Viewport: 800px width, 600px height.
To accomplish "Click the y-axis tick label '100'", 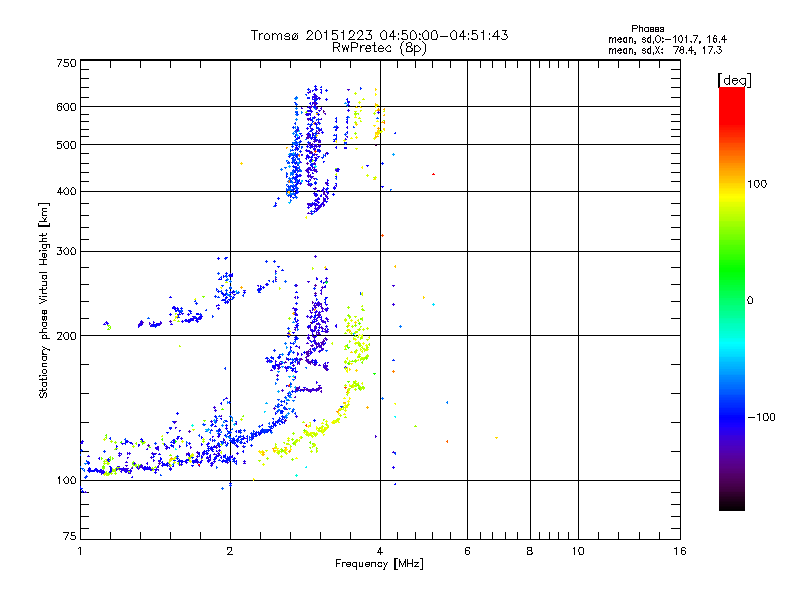I will click(66, 481).
